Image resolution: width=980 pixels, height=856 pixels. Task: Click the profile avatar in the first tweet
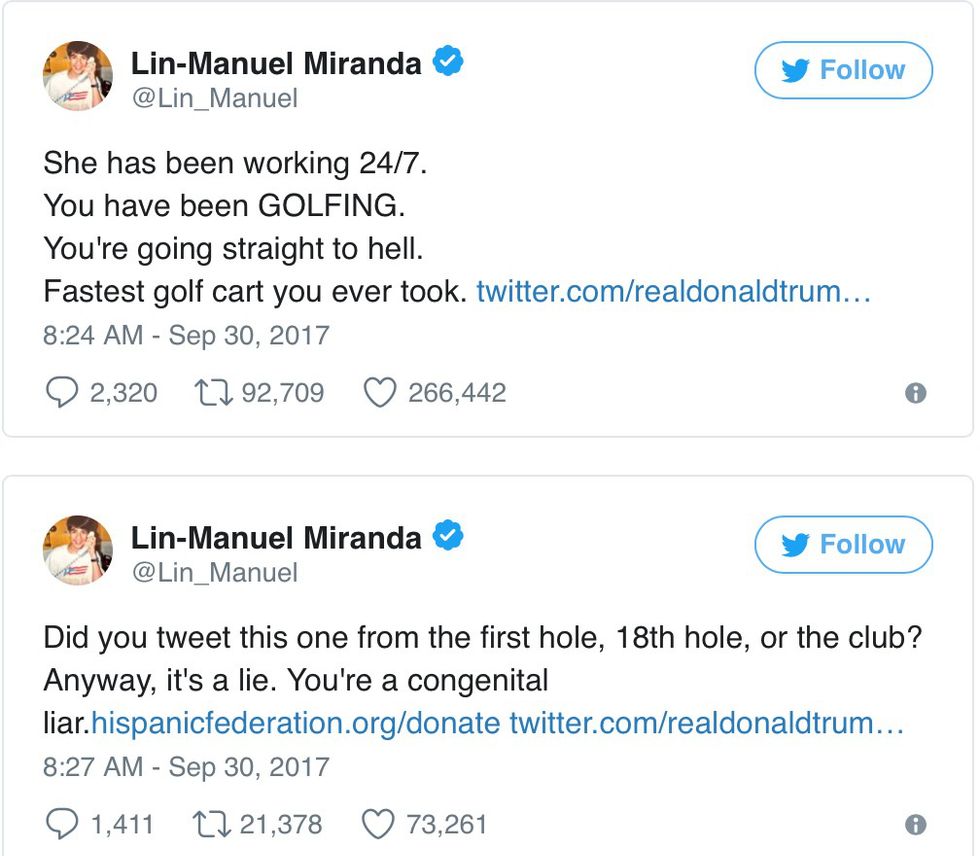click(x=77, y=76)
